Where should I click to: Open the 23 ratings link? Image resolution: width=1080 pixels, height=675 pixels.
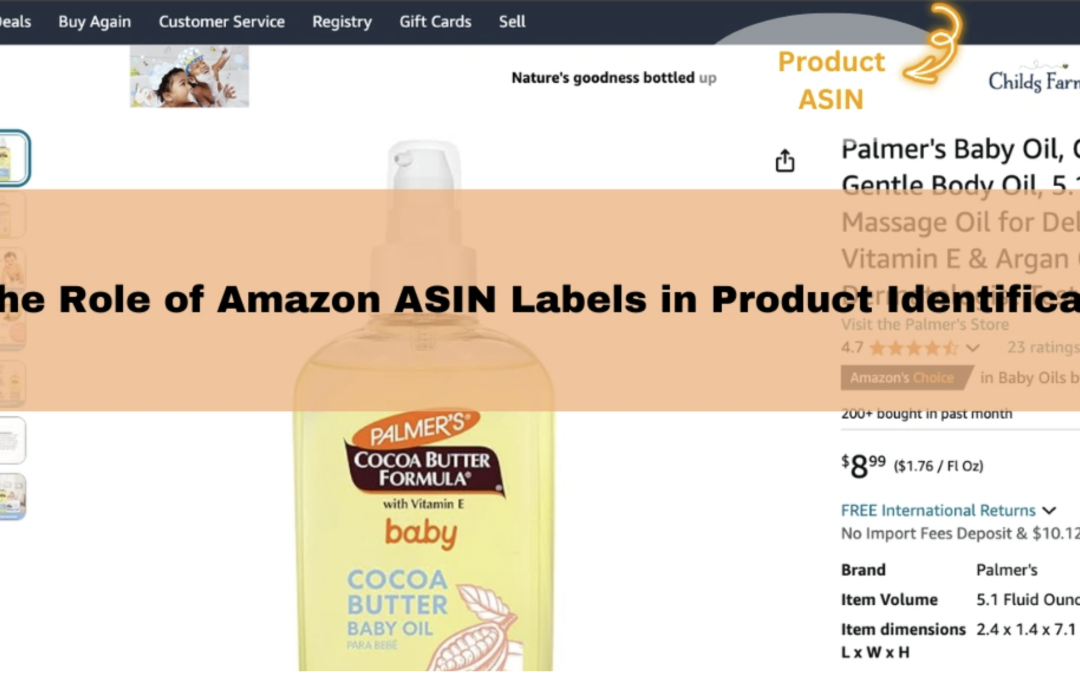click(1042, 348)
